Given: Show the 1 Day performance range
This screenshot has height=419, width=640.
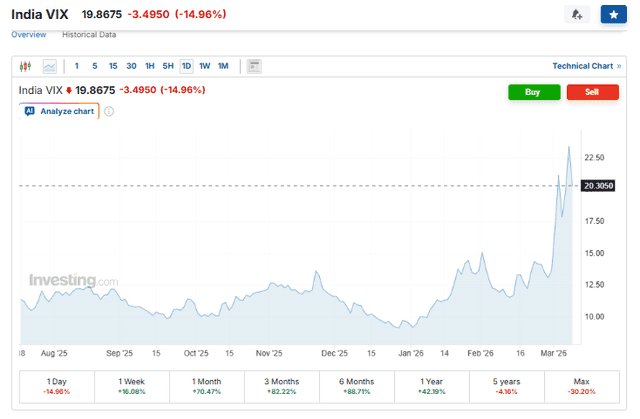Looking at the screenshot, I should coord(57,386).
